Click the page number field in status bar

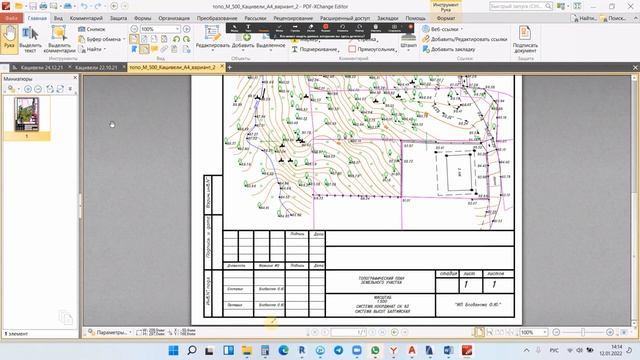tap(349, 332)
